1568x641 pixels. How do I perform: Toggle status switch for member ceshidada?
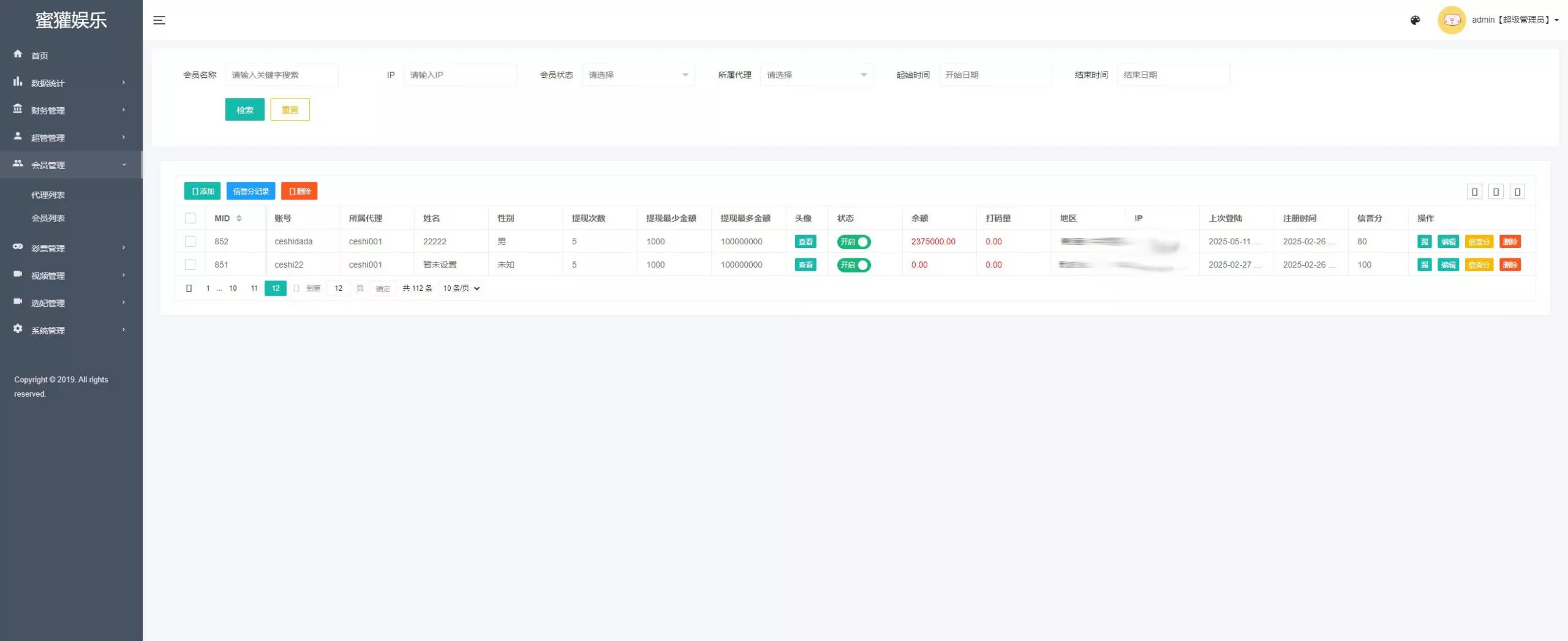tap(853, 242)
